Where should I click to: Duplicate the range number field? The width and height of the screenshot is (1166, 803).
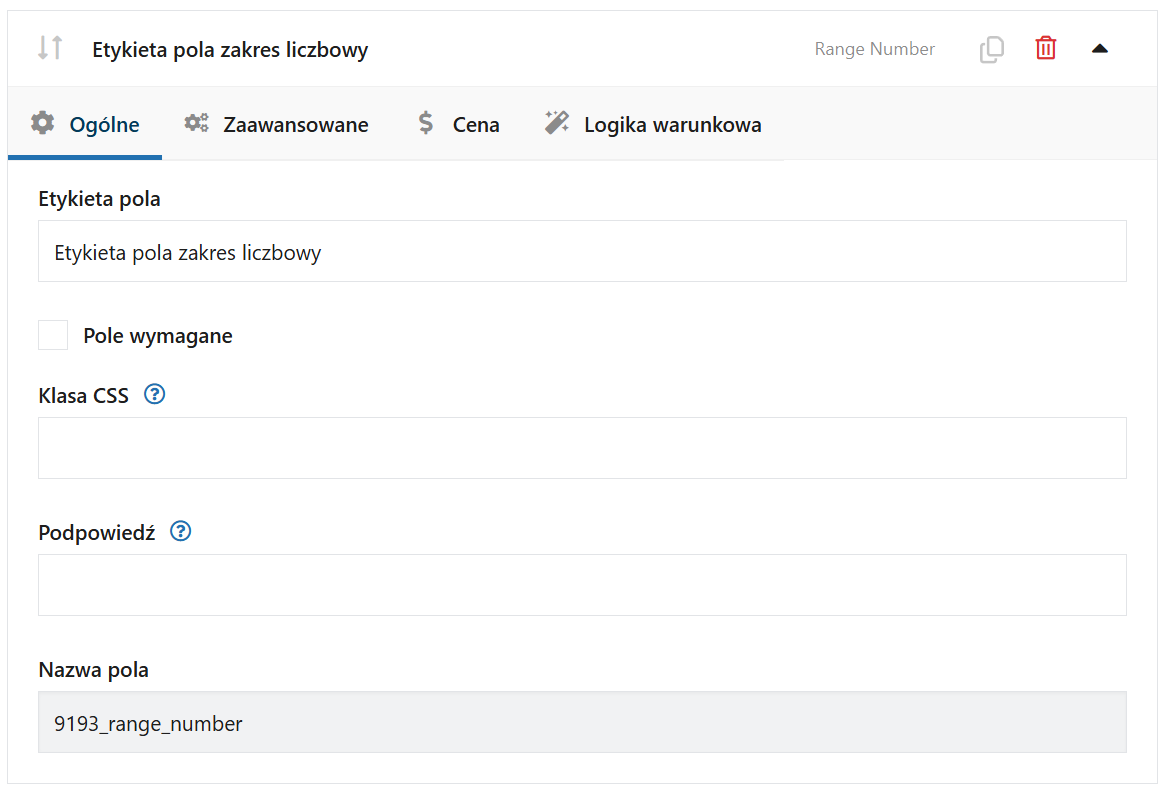tap(991, 49)
